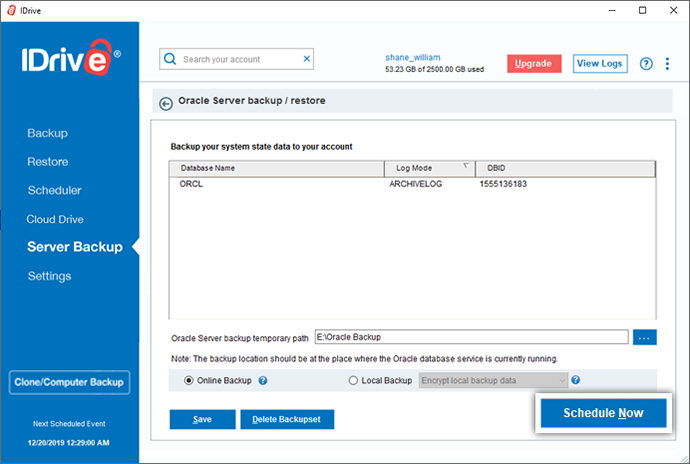
Task: Open the three-dot more options menu
Action: point(667,64)
